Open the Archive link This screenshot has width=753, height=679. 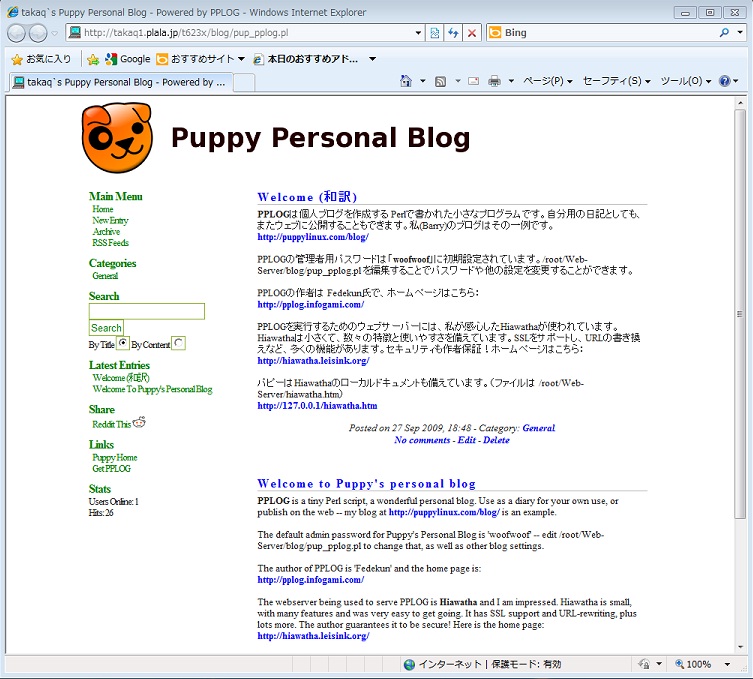coord(106,231)
